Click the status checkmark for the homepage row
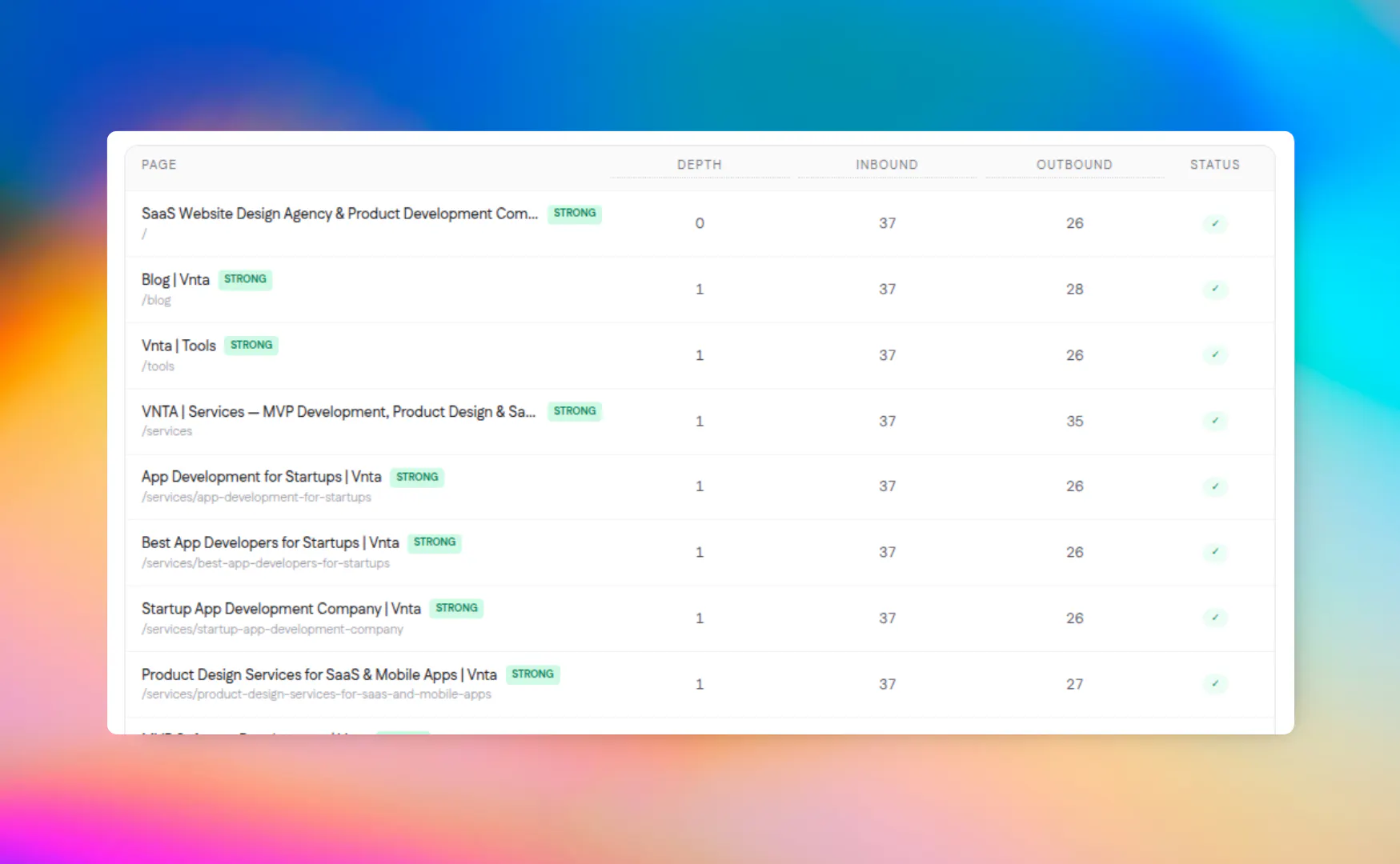This screenshot has height=864, width=1400. click(x=1214, y=223)
